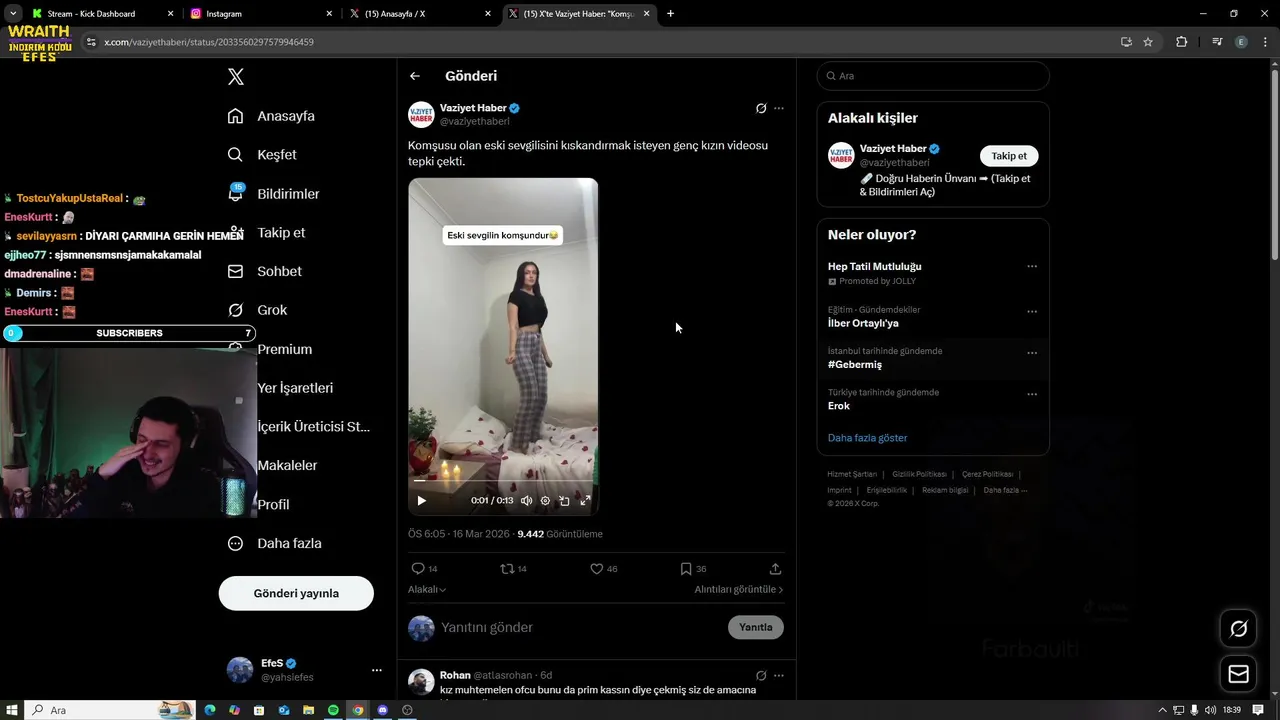The width and height of the screenshot is (1280, 720).
Task: Play the video with the play button
Action: coord(421,500)
